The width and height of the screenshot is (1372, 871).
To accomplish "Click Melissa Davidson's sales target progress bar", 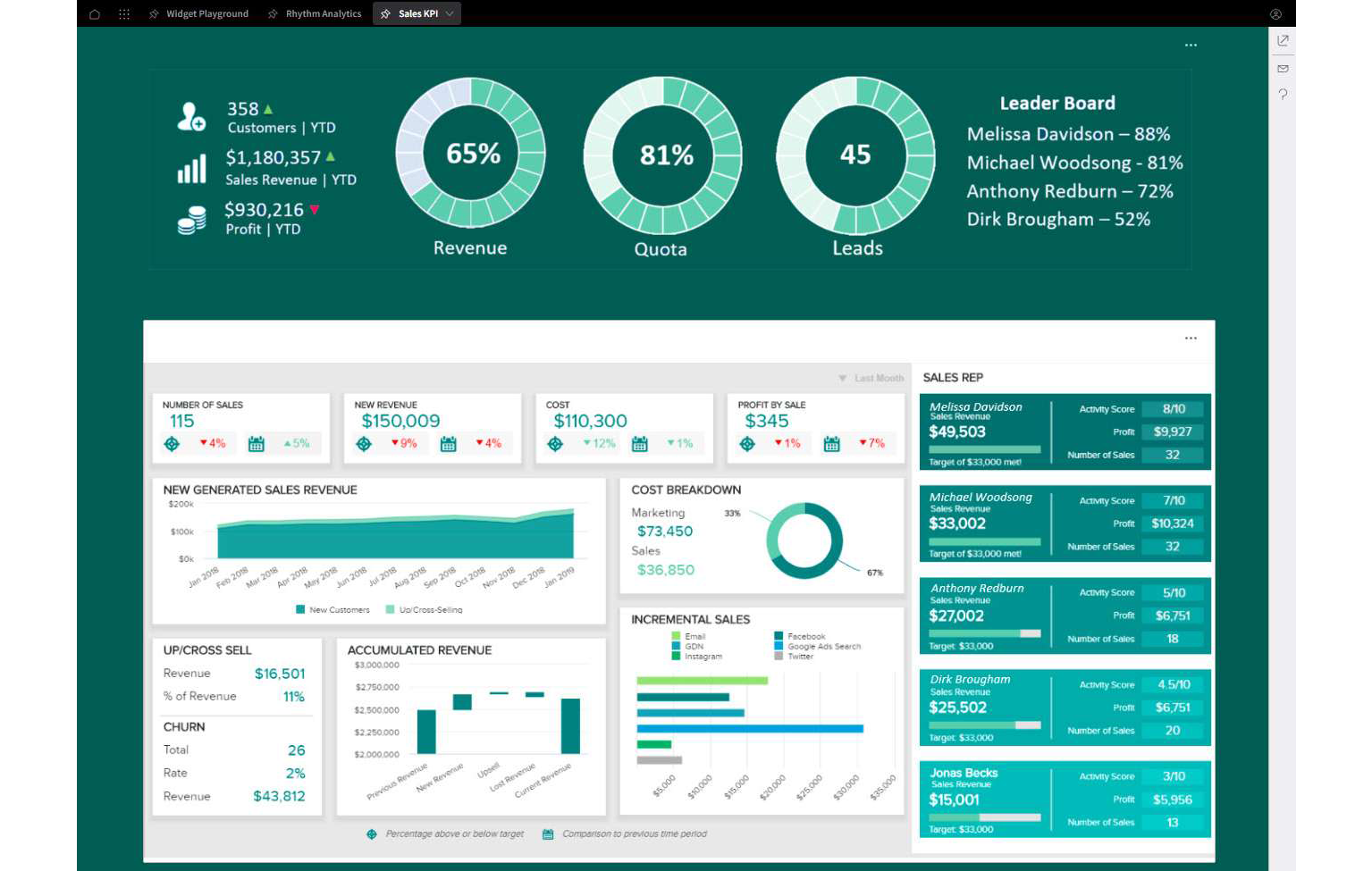I will pos(984,449).
